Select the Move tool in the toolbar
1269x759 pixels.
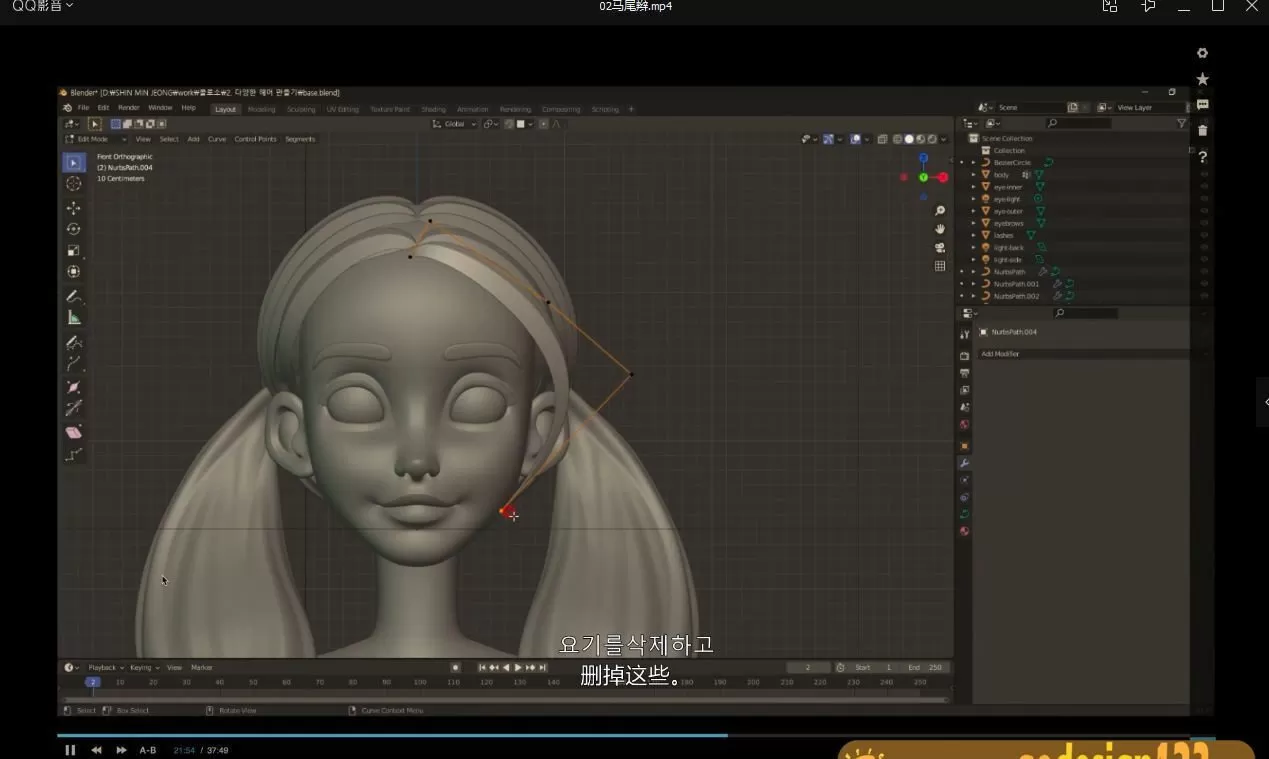73,208
